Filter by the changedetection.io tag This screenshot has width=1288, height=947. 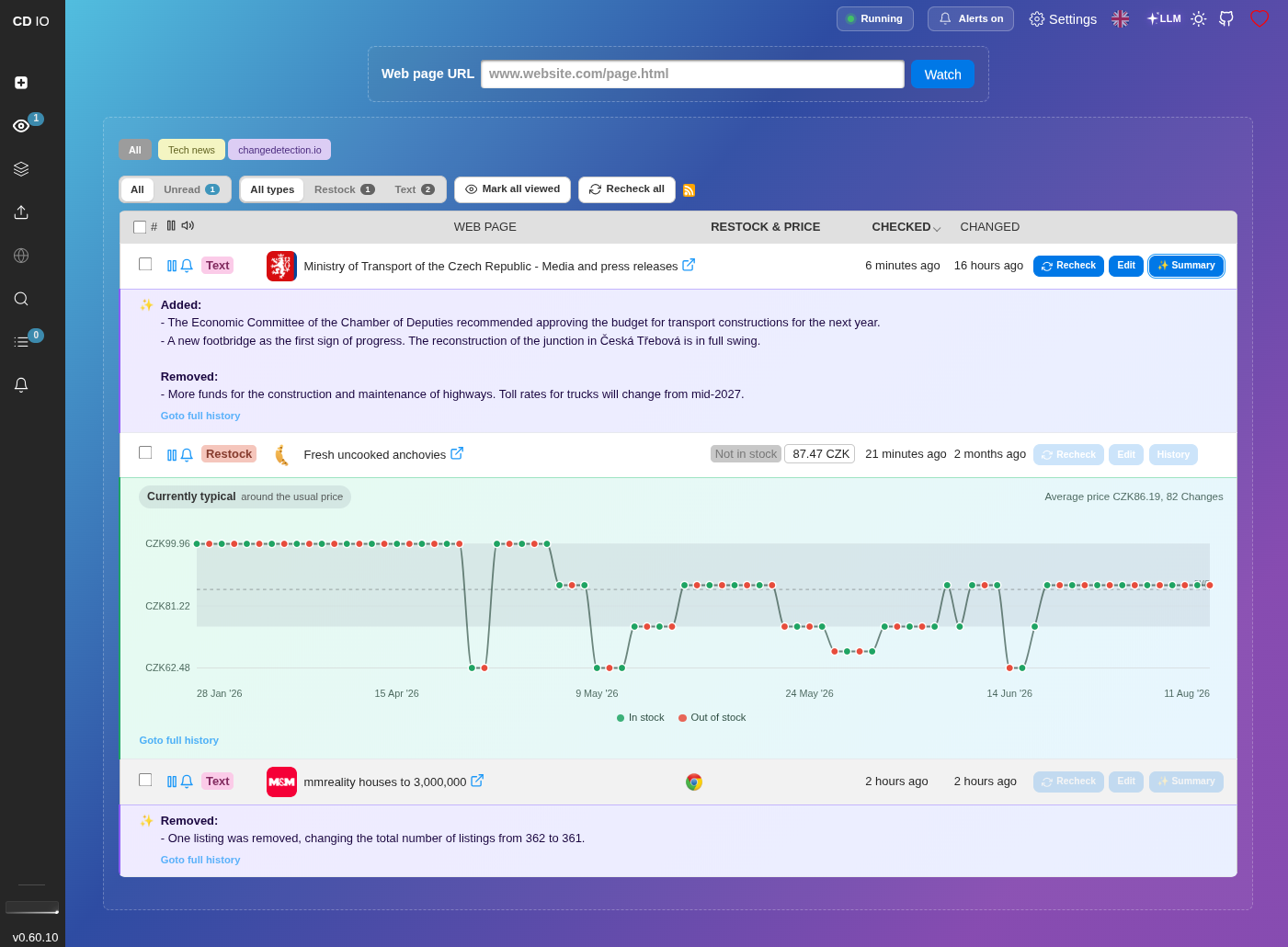pyautogui.click(x=279, y=150)
